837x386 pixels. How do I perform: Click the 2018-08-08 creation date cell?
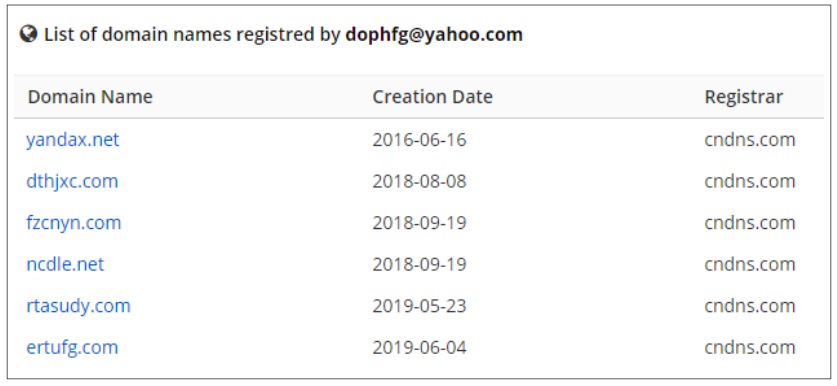420,182
